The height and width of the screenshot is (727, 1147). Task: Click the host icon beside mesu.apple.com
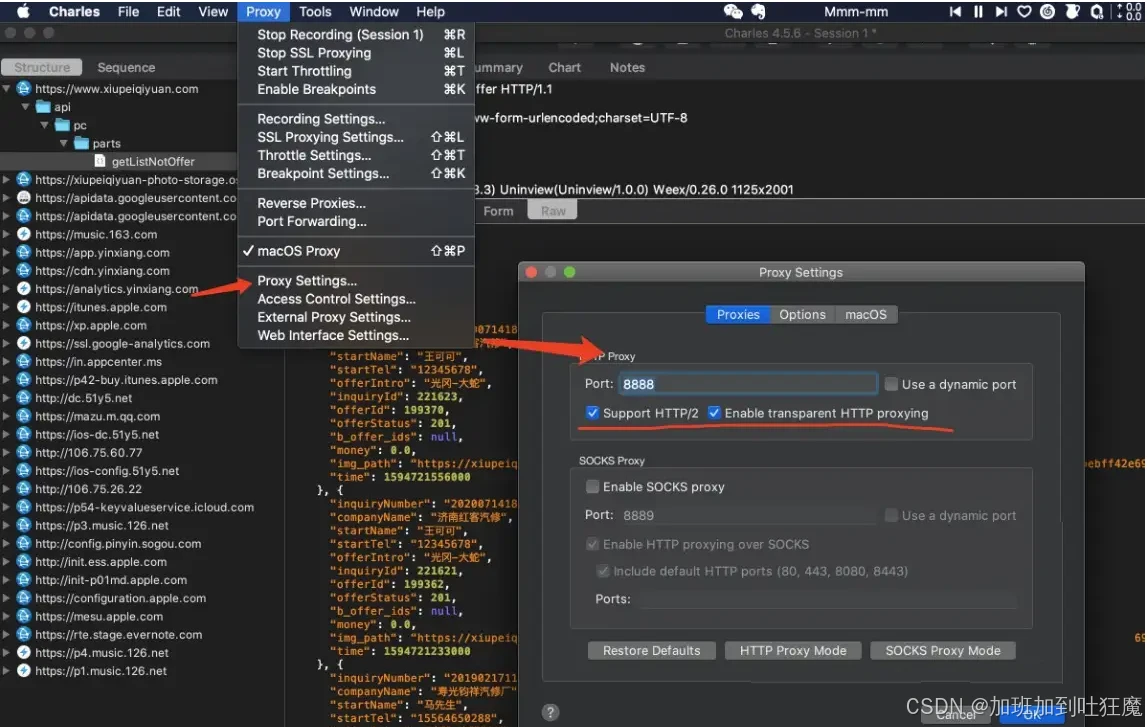(23, 616)
